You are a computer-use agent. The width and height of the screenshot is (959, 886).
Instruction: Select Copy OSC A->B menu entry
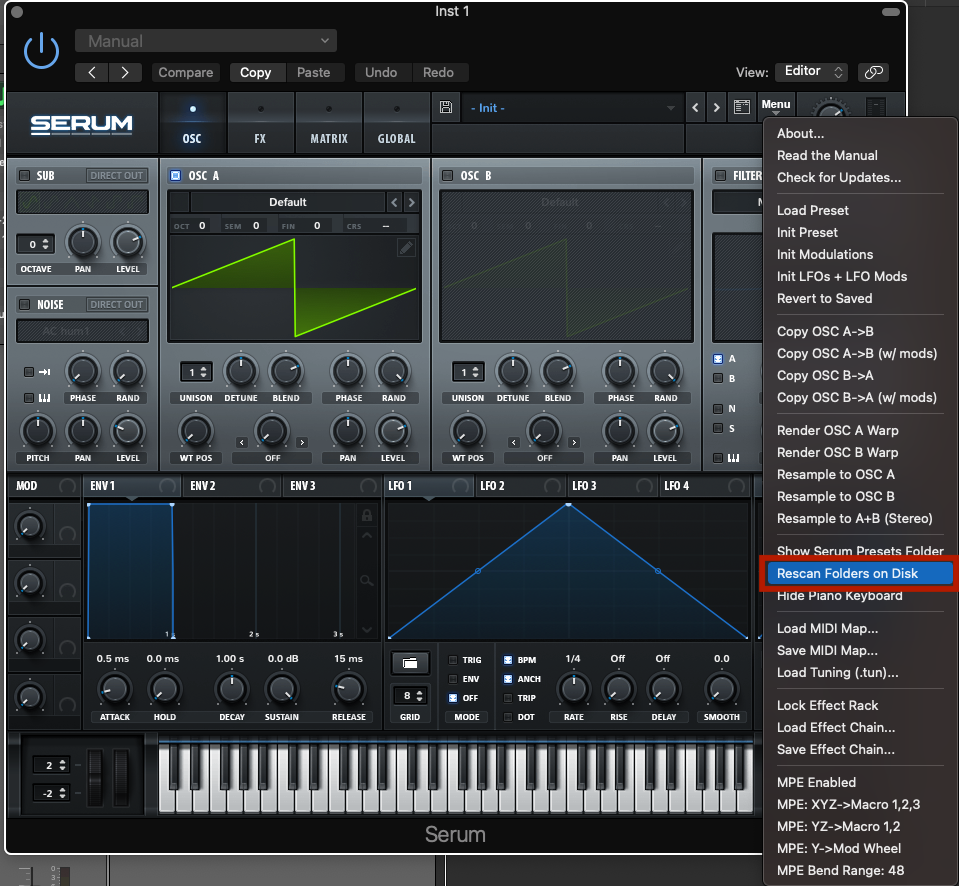pos(825,331)
